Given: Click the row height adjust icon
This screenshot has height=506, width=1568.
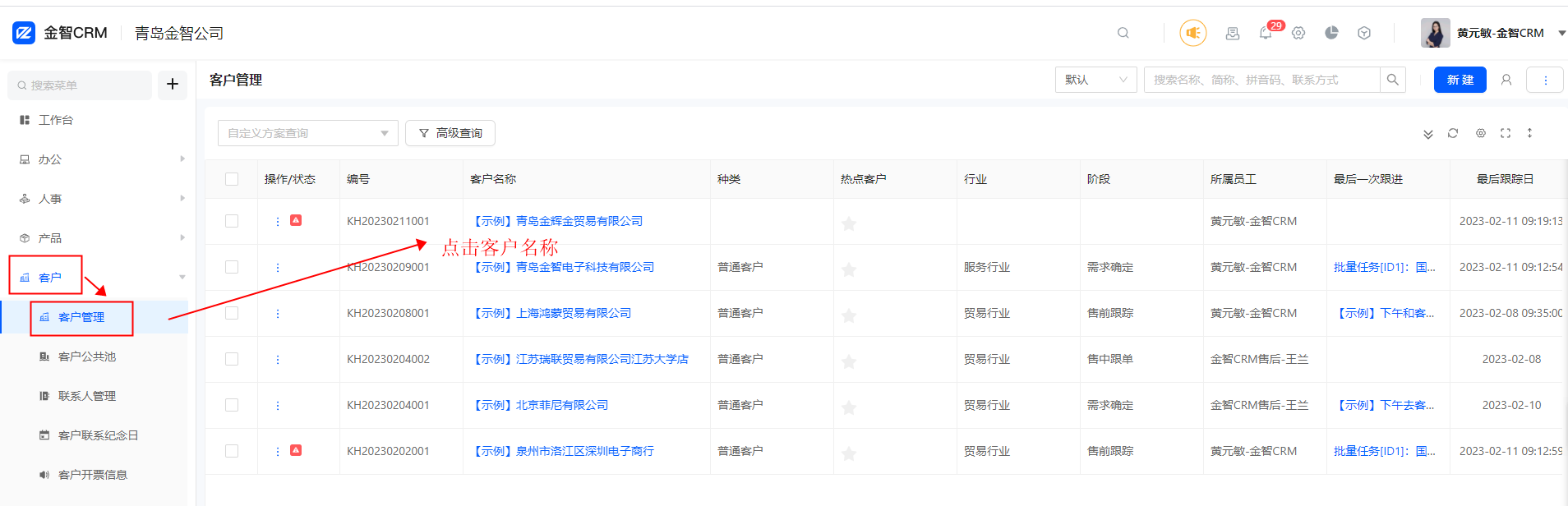Looking at the screenshot, I should click(1529, 133).
